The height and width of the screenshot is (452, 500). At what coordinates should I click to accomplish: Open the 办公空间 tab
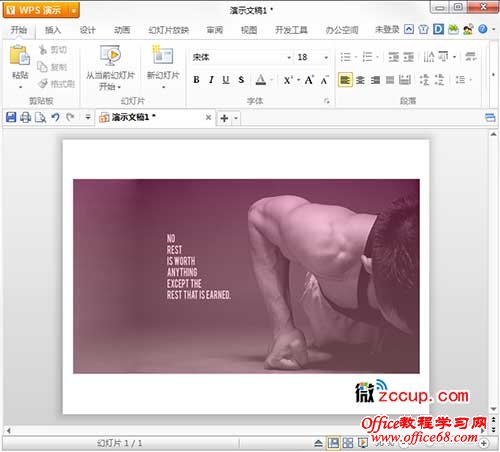(x=342, y=30)
